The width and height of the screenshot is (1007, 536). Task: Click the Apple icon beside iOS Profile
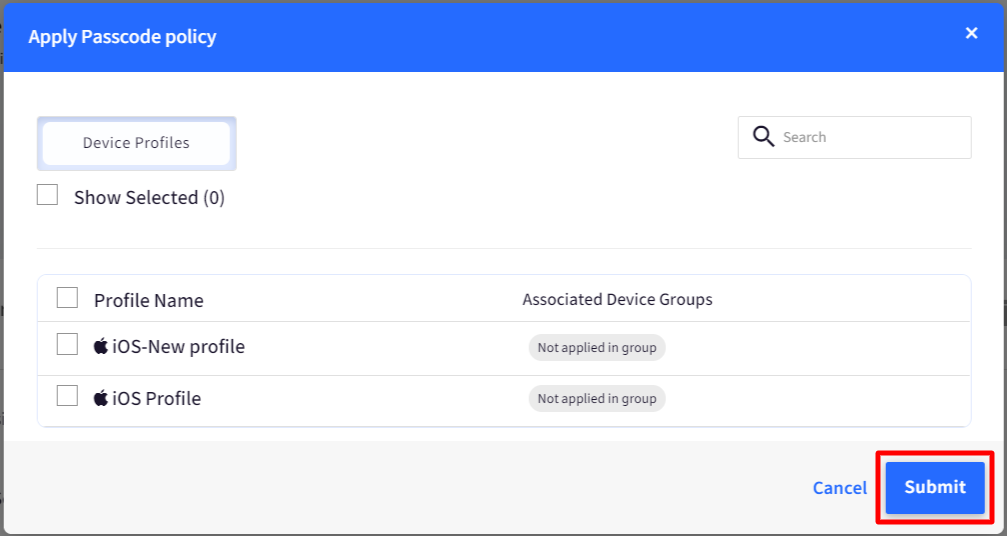point(101,398)
